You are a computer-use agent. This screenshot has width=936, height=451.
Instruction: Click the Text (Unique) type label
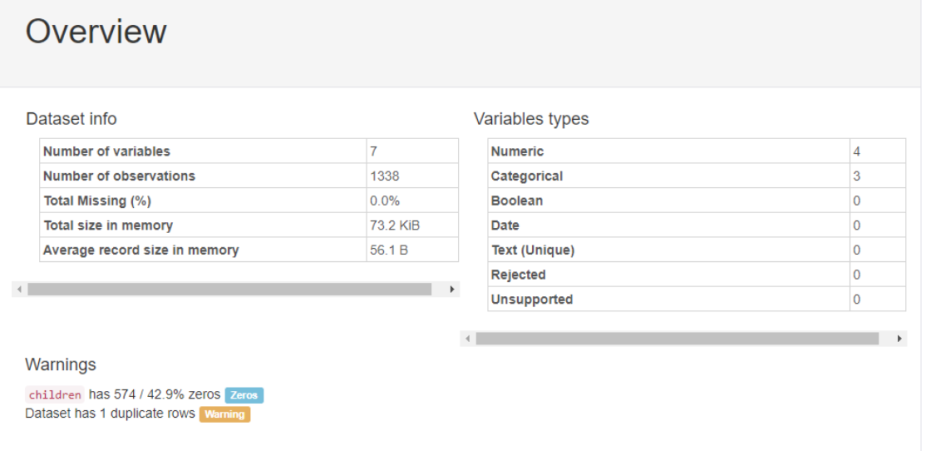click(532, 250)
